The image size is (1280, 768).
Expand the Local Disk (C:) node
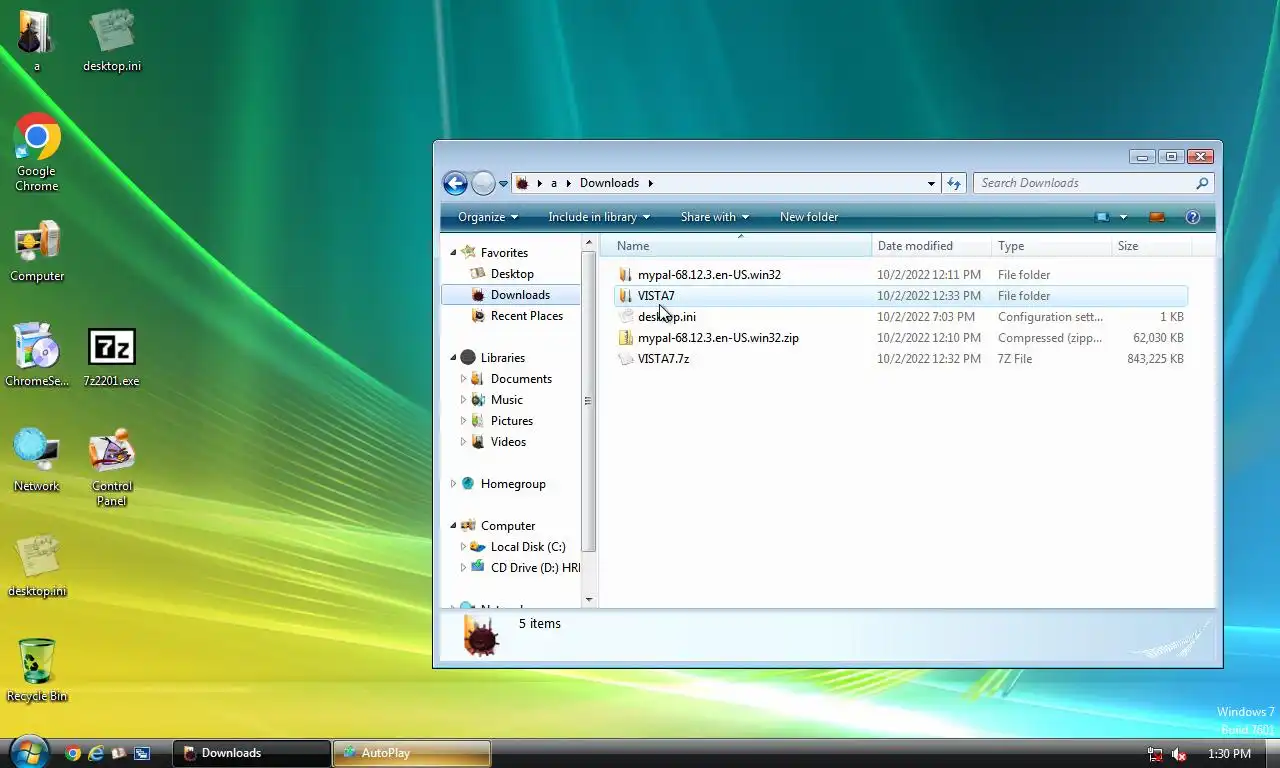click(463, 547)
